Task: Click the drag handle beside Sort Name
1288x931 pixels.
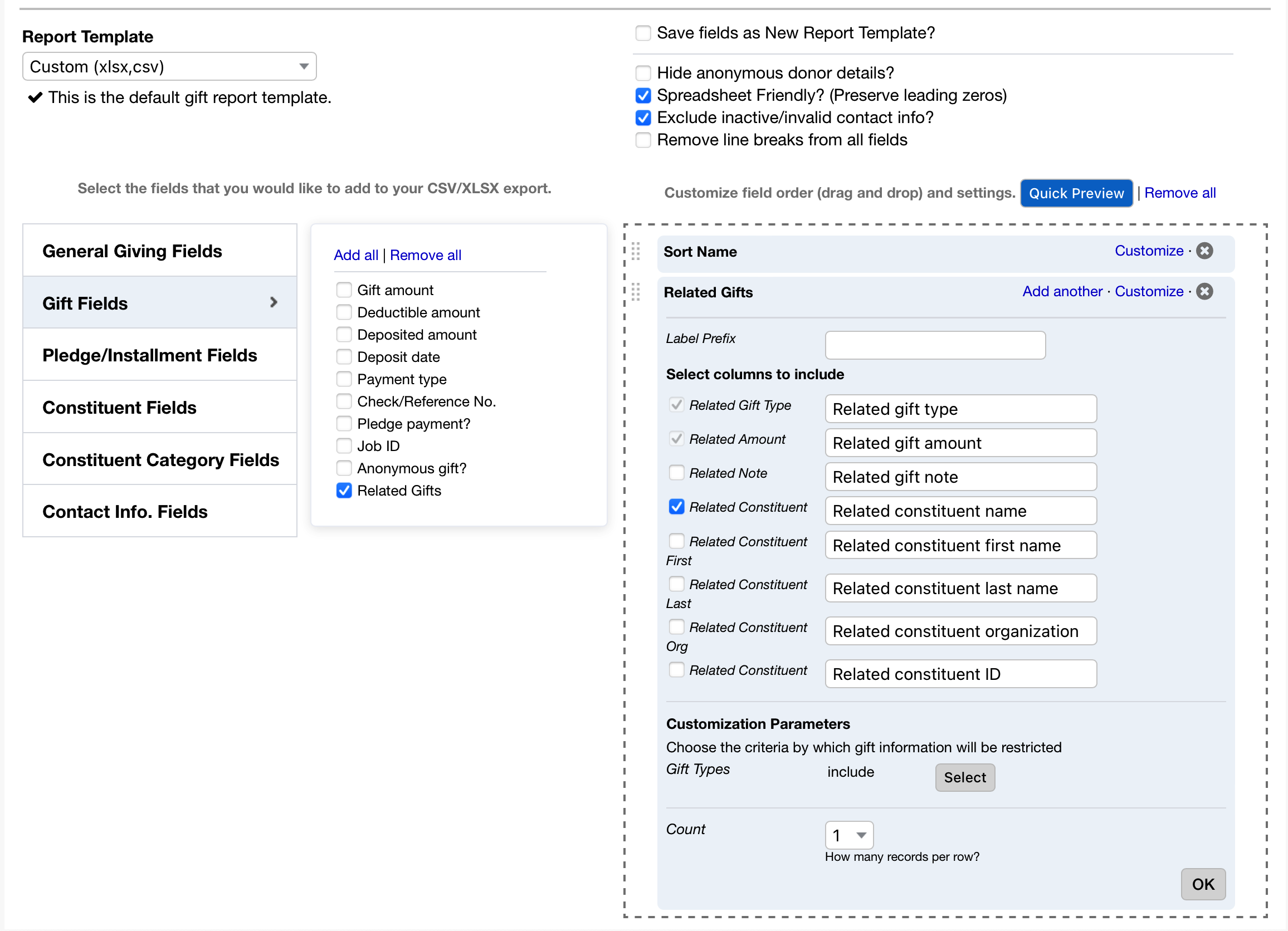Action: tap(636, 252)
